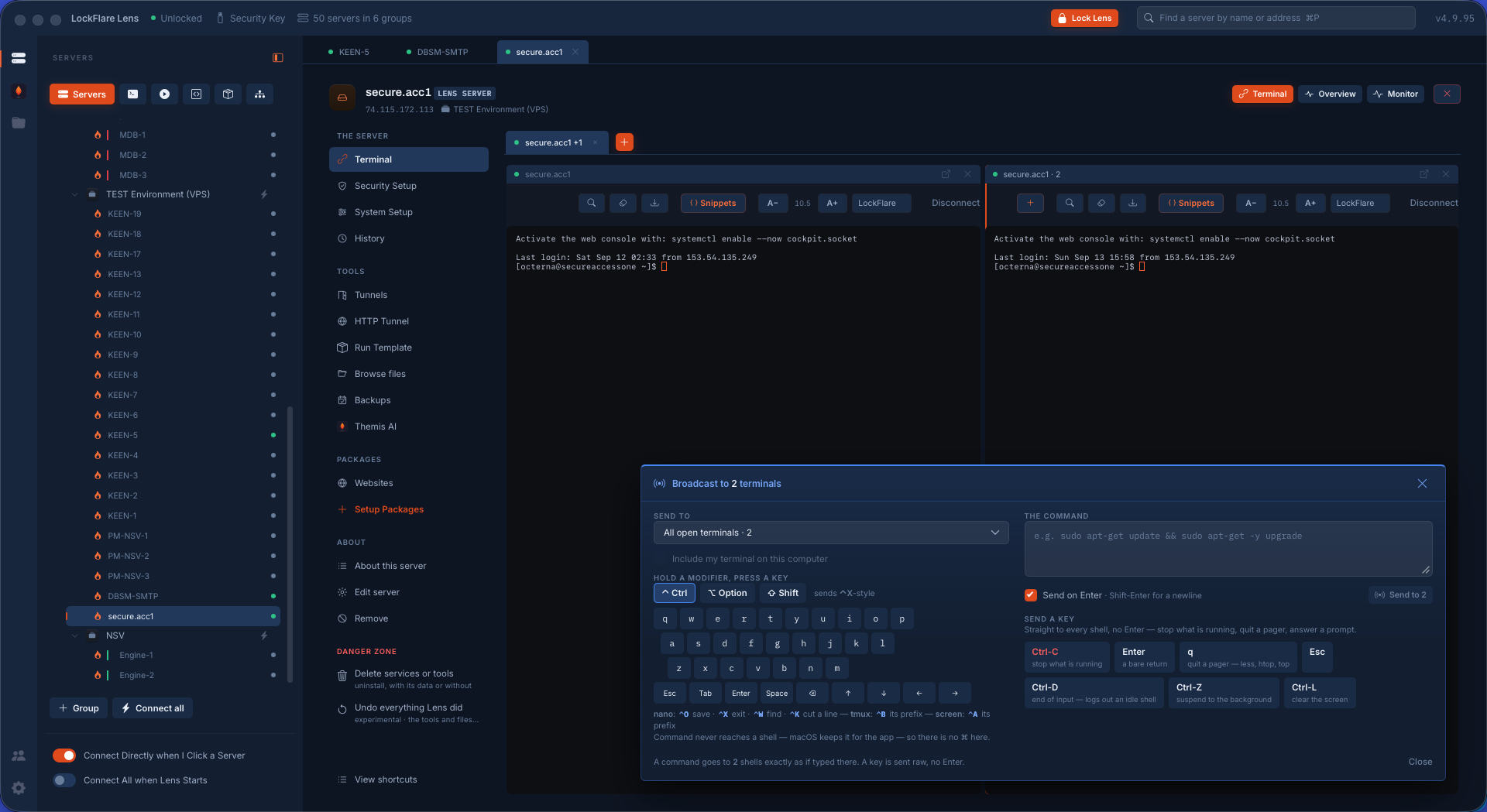The image size is (1487, 812).
Task: Click Disconnect in the secure.acc1 terminal toolbar
Action: tap(955, 203)
